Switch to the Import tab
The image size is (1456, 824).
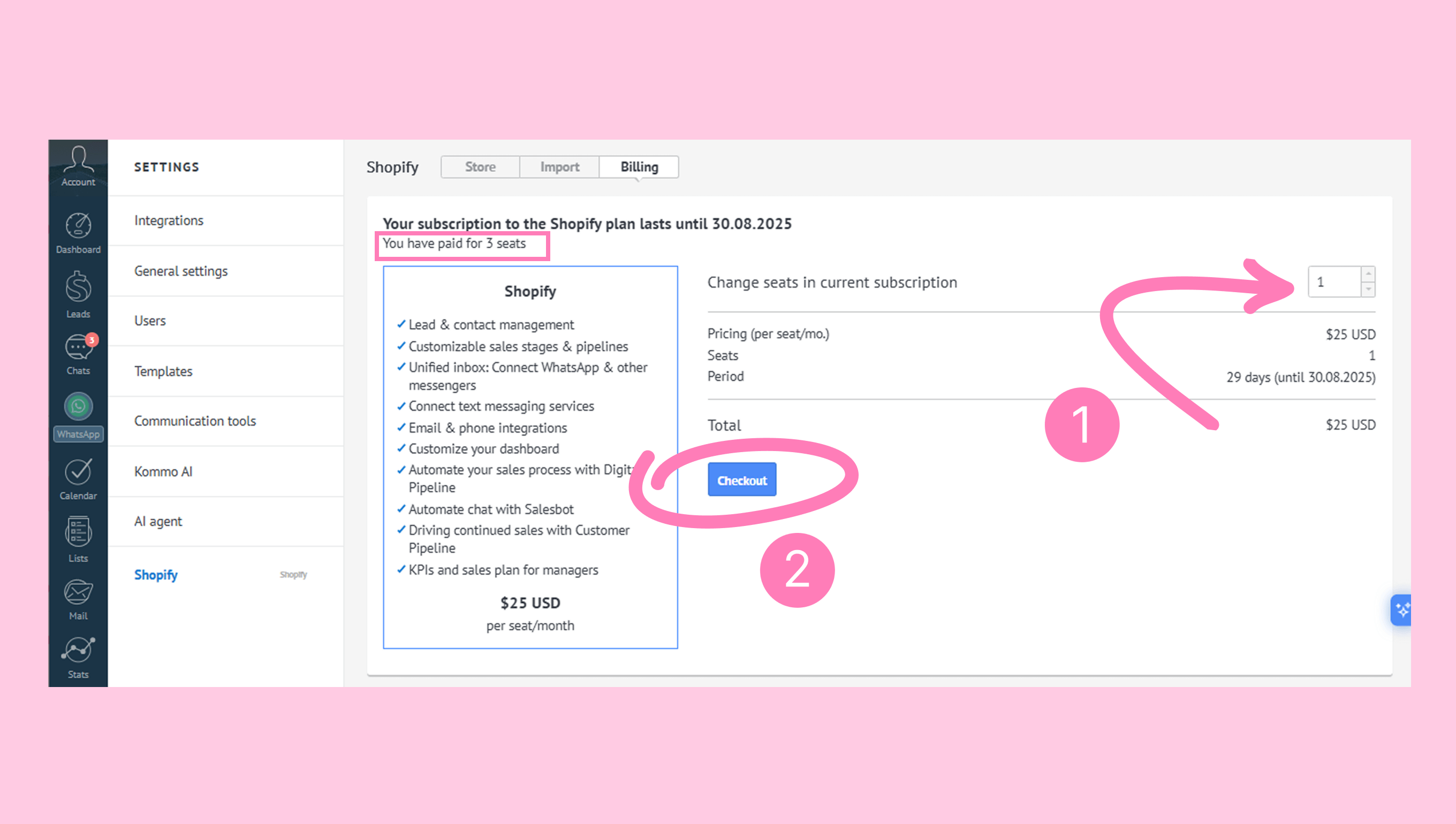(559, 167)
